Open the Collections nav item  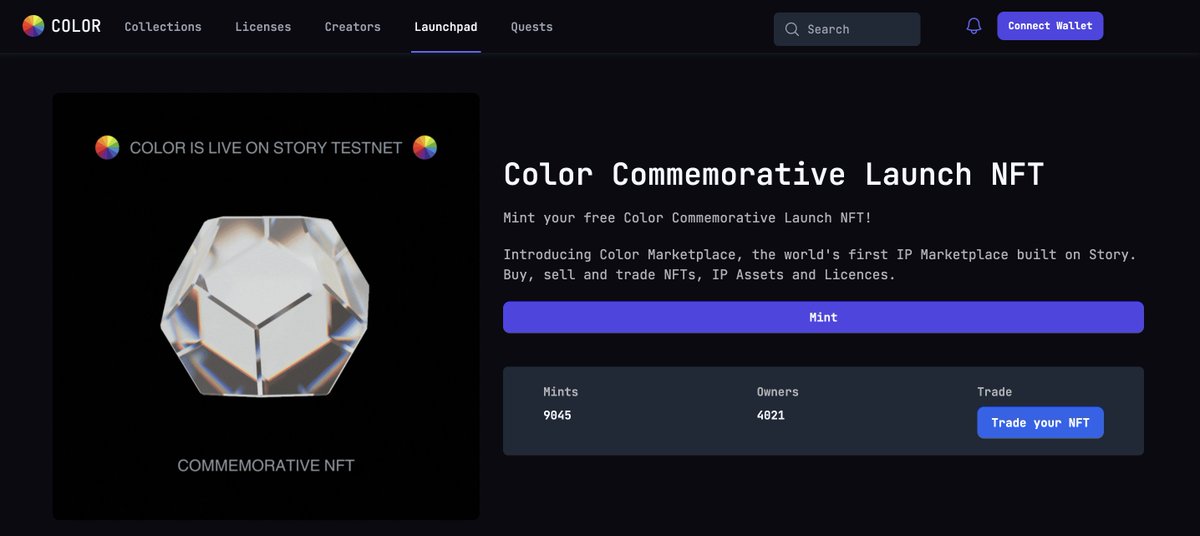tap(163, 27)
